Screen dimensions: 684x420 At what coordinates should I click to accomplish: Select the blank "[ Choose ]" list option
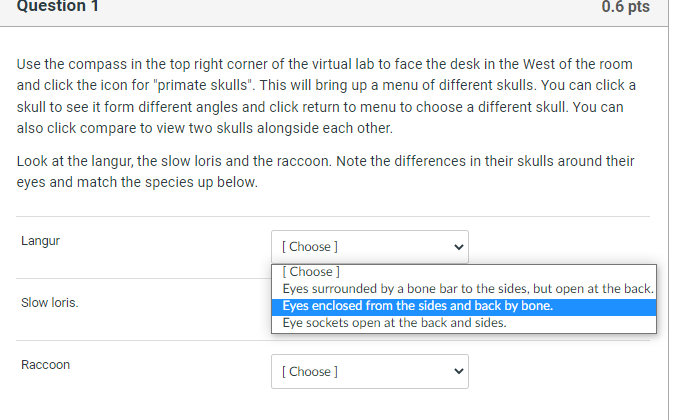[x=311, y=272]
